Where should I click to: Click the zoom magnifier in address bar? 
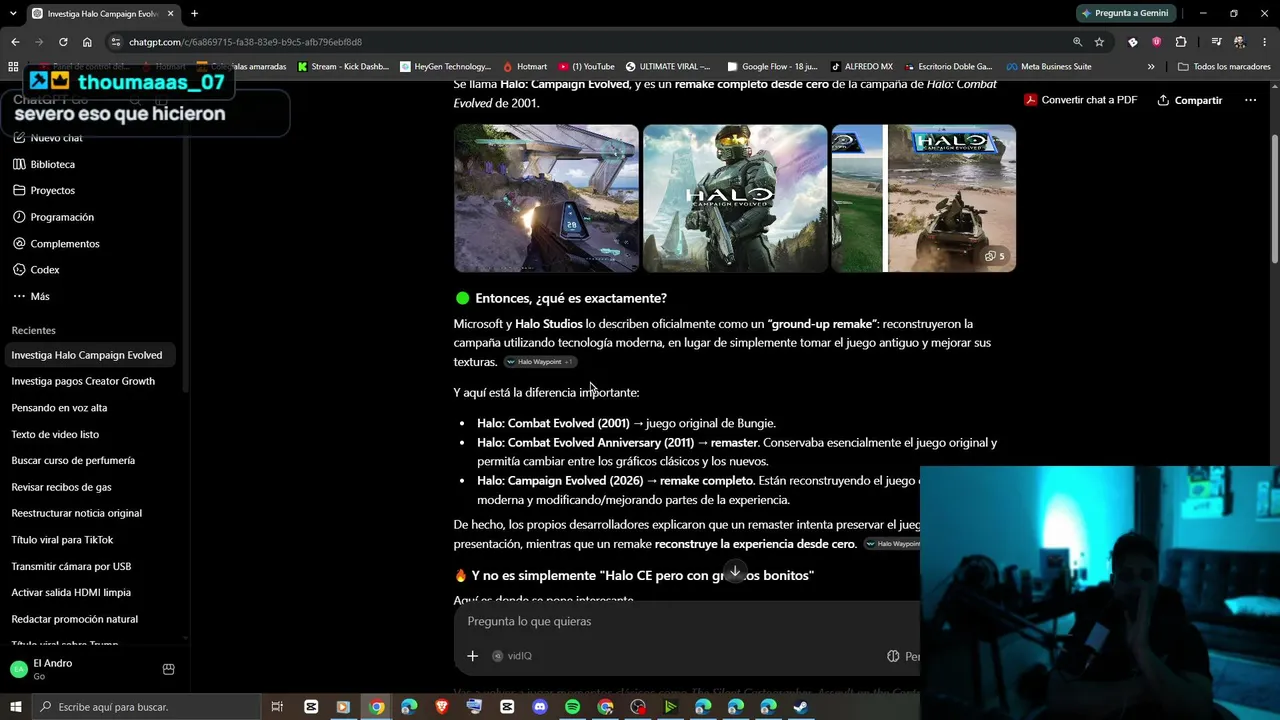click(1077, 42)
